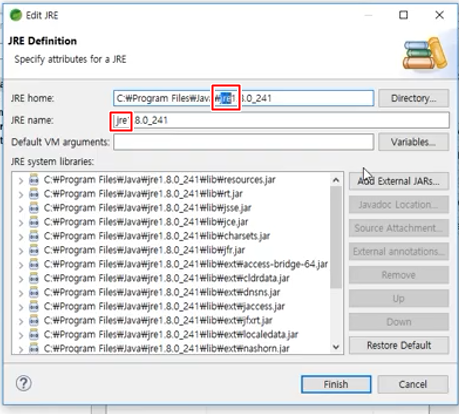Select the lib\ext\access-bridge-64.jar row text
The width and height of the screenshot is (459, 414).
click(x=186, y=264)
